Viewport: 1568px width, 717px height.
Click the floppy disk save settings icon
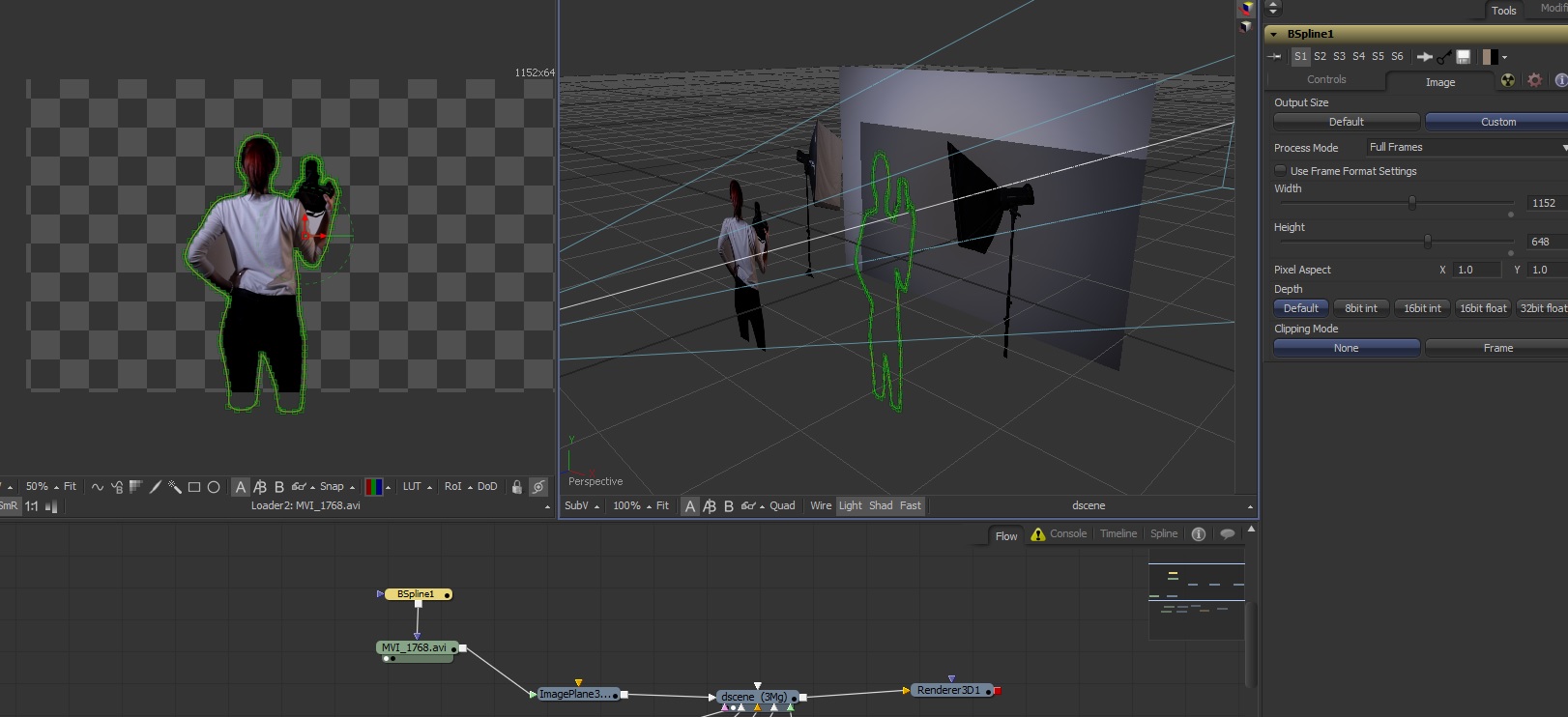[x=1464, y=57]
